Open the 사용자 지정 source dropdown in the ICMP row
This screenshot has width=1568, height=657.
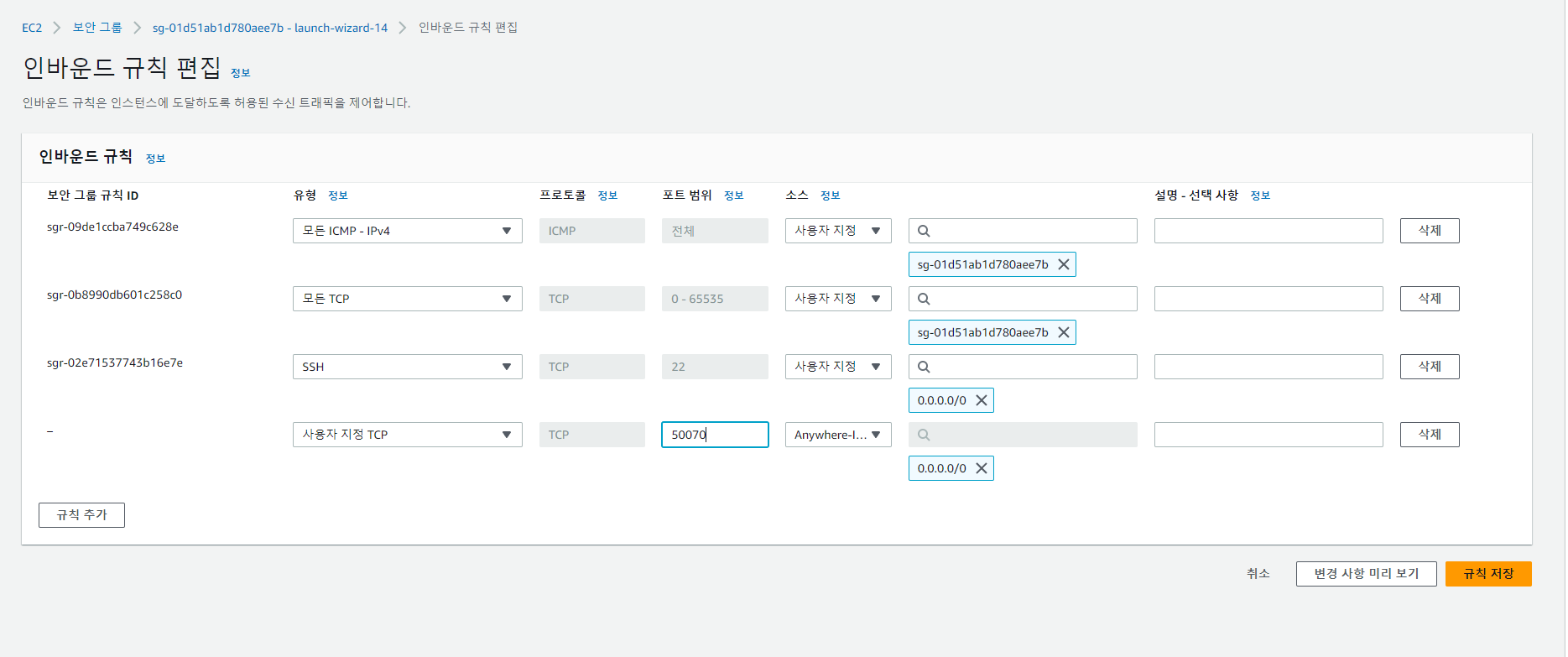[x=838, y=231]
